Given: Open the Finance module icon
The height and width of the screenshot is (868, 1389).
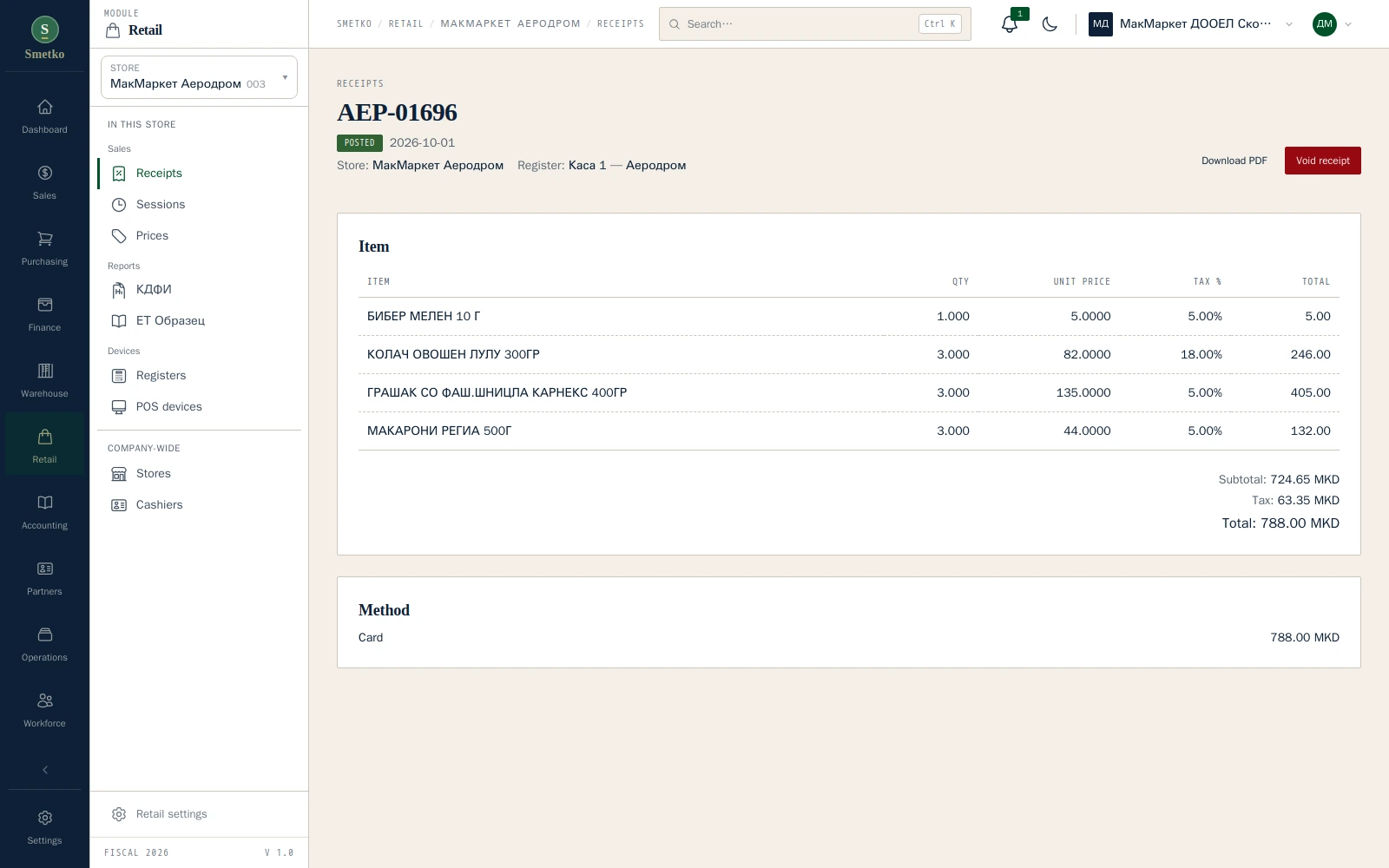Looking at the screenshot, I should click(x=45, y=305).
